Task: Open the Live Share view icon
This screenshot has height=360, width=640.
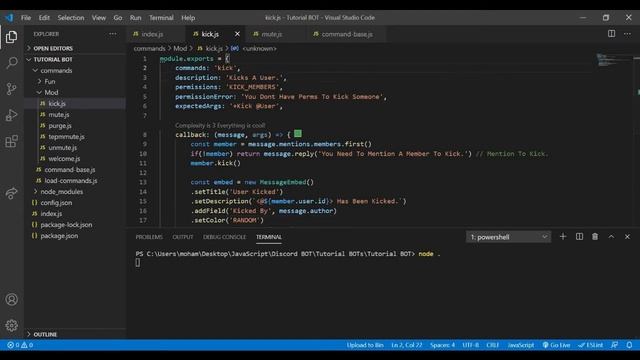Action: [x=11, y=193]
